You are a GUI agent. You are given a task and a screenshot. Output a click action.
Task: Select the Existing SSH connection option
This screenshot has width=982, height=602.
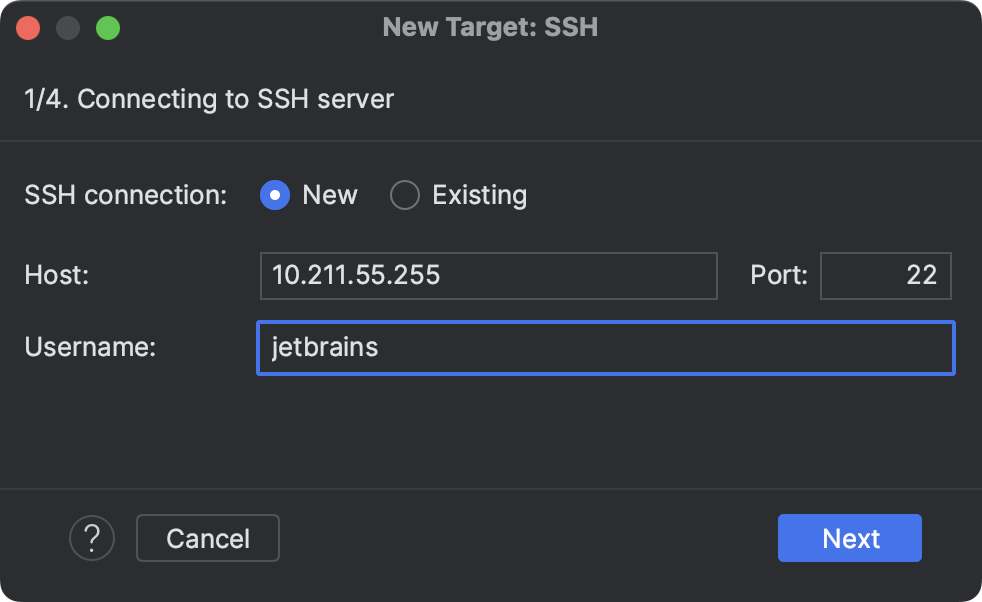(405, 195)
